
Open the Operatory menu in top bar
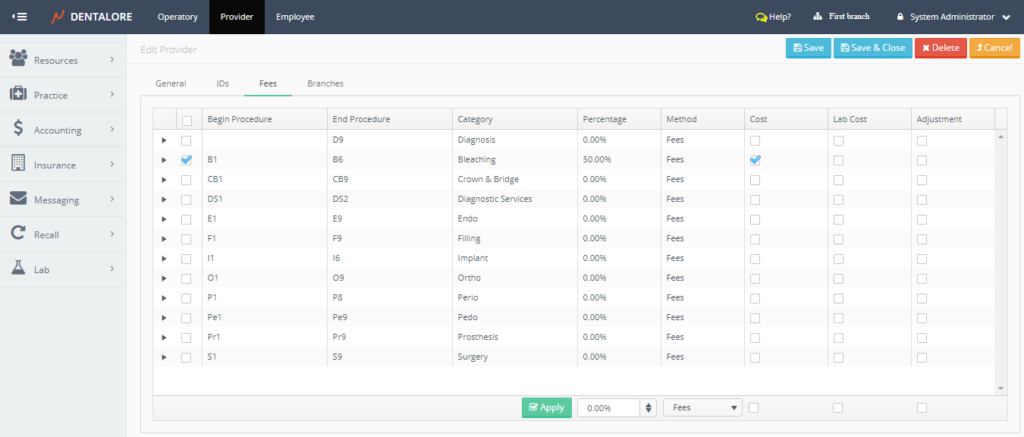click(177, 17)
